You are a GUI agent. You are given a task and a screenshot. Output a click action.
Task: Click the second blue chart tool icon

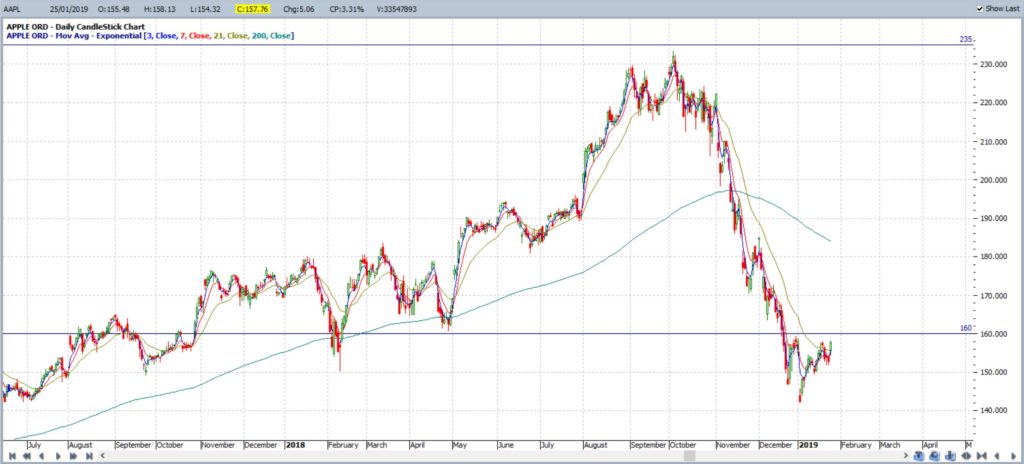click(935, 456)
